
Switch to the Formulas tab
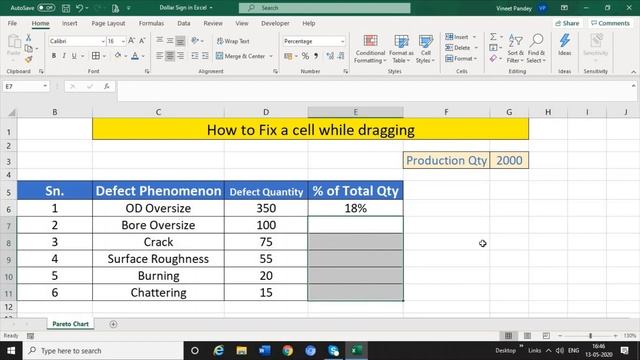151,23
